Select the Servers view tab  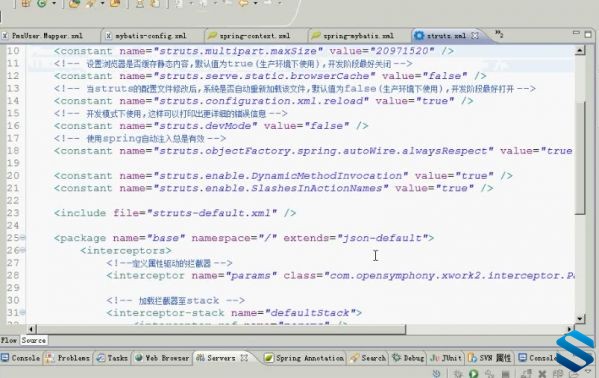[x=216, y=358]
